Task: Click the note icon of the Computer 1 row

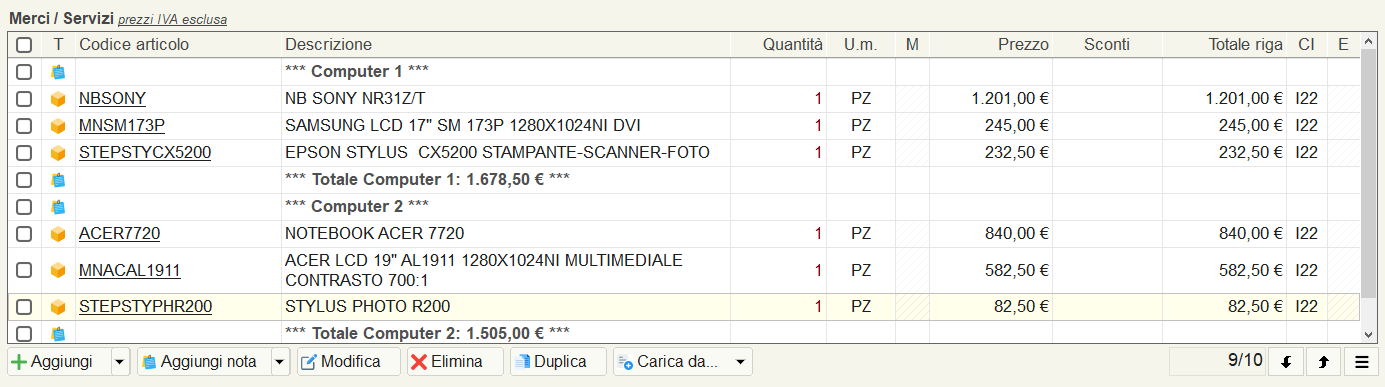Action: pyautogui.click(x=58, y=72)
